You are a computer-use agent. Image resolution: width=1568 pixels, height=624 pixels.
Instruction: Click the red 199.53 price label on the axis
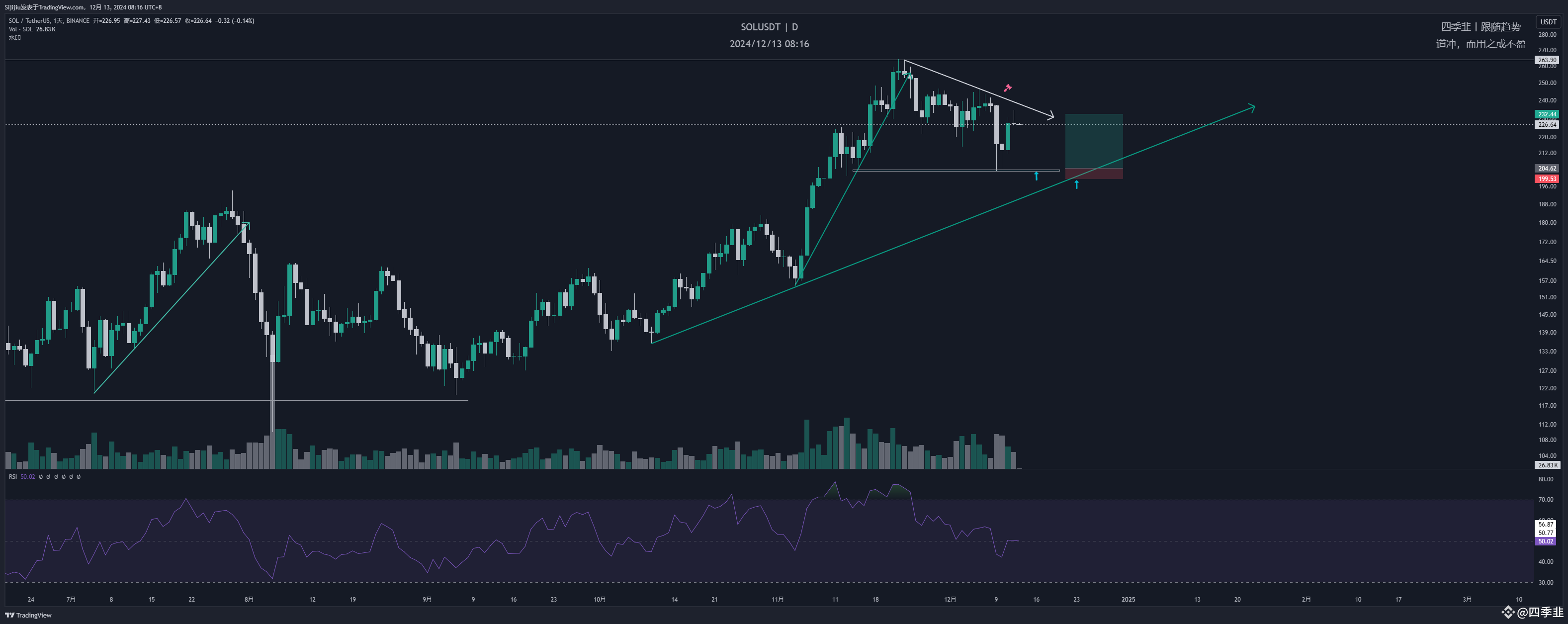coord(1547,179)
